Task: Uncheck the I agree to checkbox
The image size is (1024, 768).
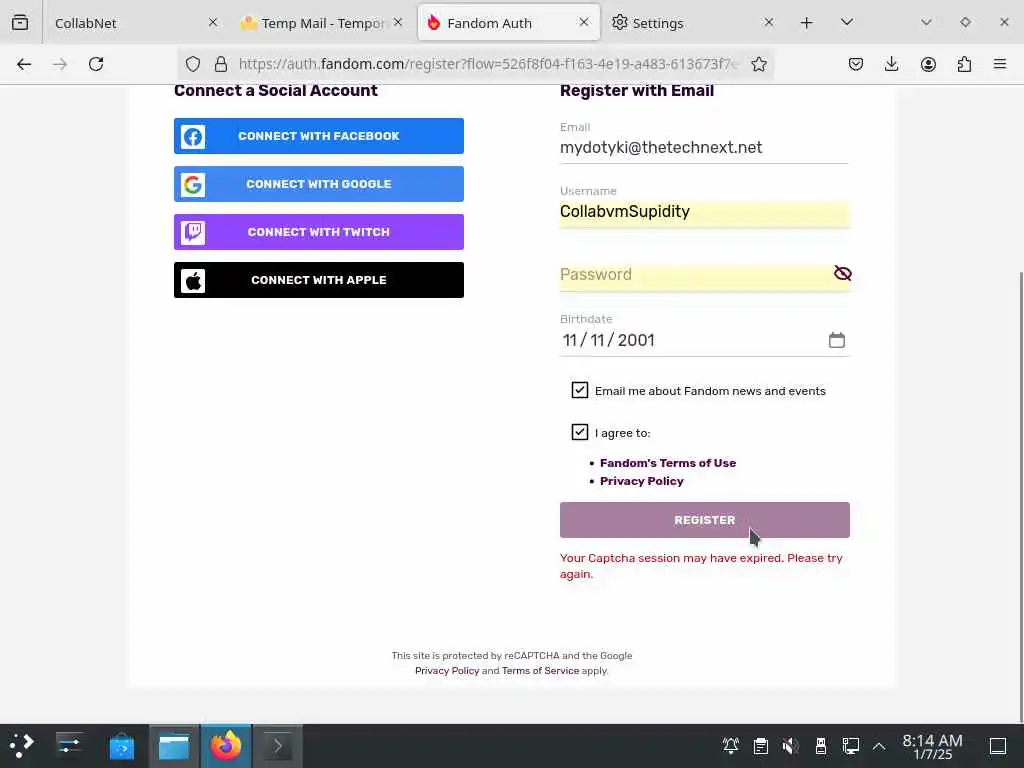Action: (x=579, y=432)
